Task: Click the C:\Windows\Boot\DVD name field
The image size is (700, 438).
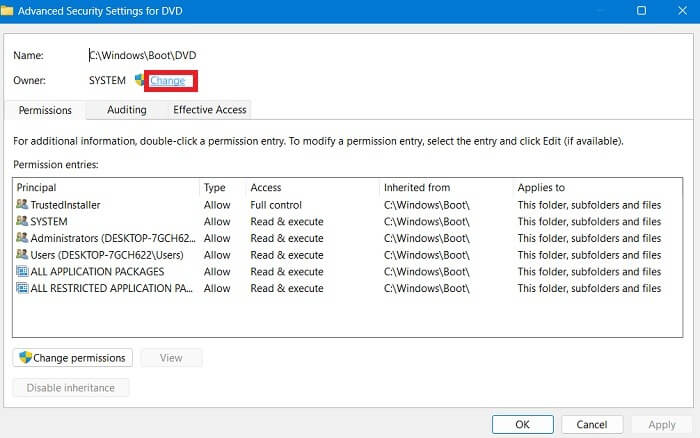Action: (x=143, y=55)
